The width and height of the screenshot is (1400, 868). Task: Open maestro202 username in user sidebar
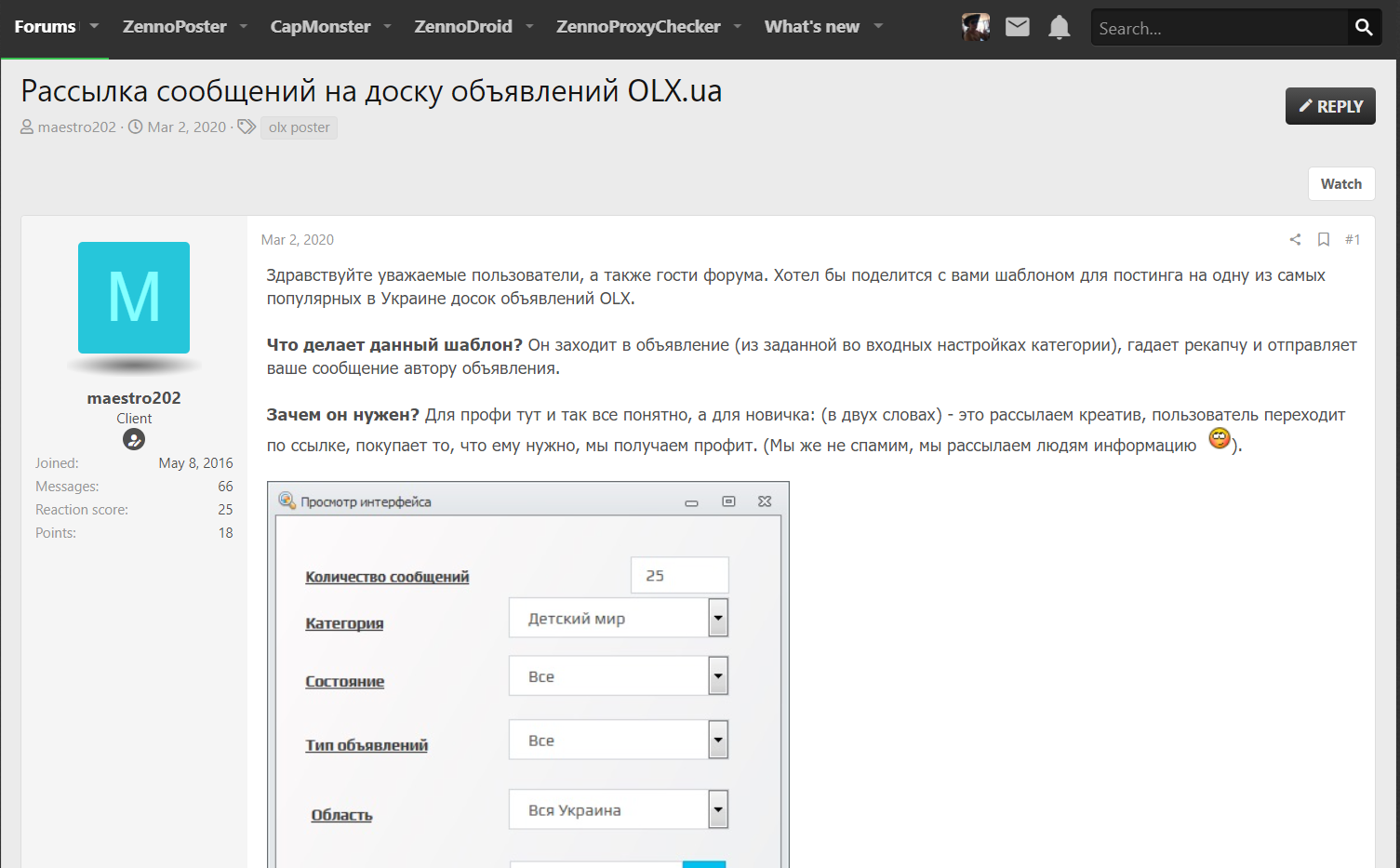(x=134, y=398)
